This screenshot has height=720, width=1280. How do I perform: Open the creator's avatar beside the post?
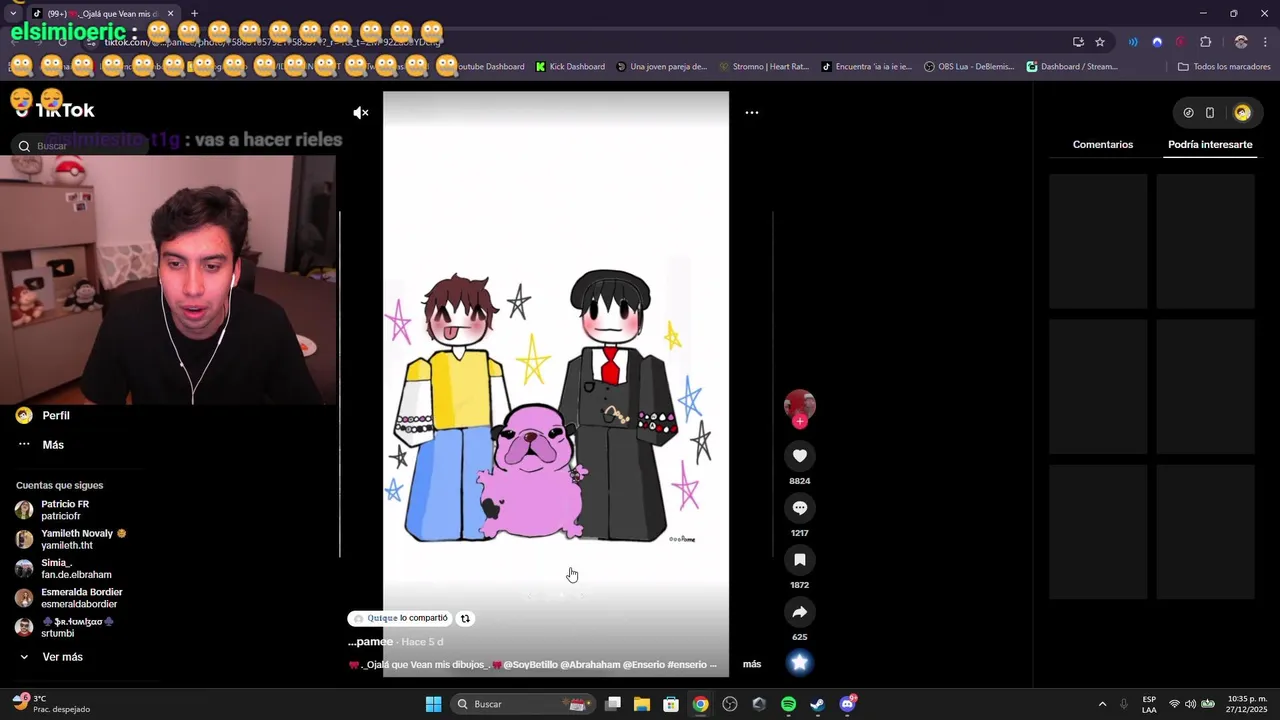click(799, 404)
